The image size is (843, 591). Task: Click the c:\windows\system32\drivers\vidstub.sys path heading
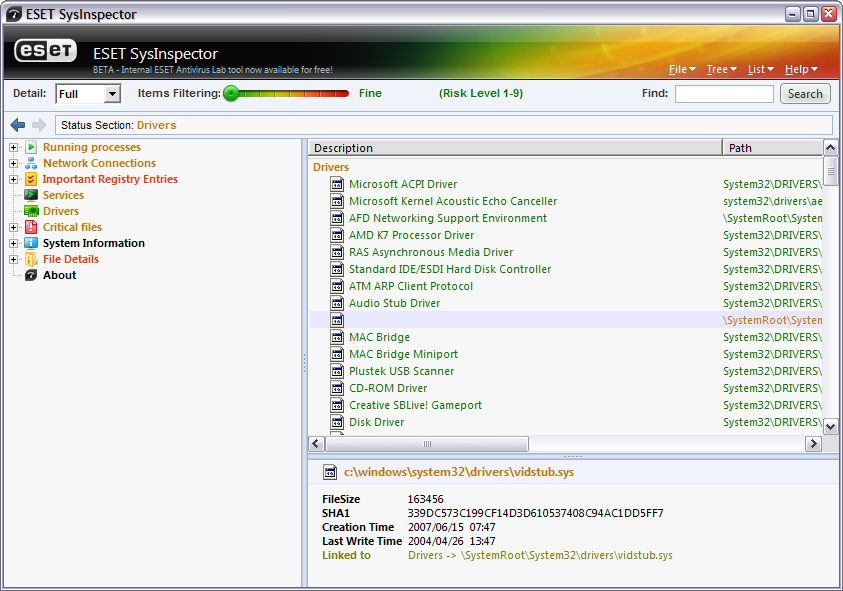(x=459, y=472)
